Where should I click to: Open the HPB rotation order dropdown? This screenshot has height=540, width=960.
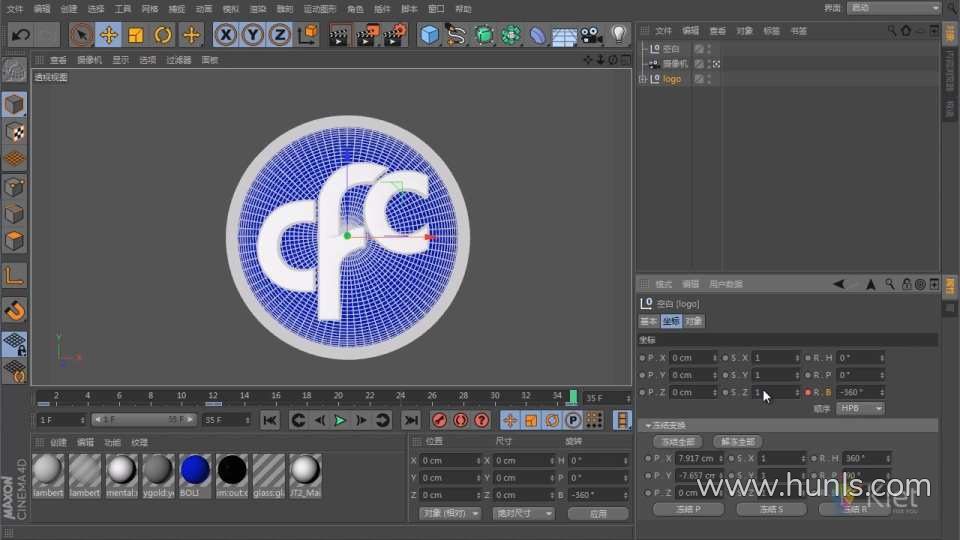click(x=860, y=408)
